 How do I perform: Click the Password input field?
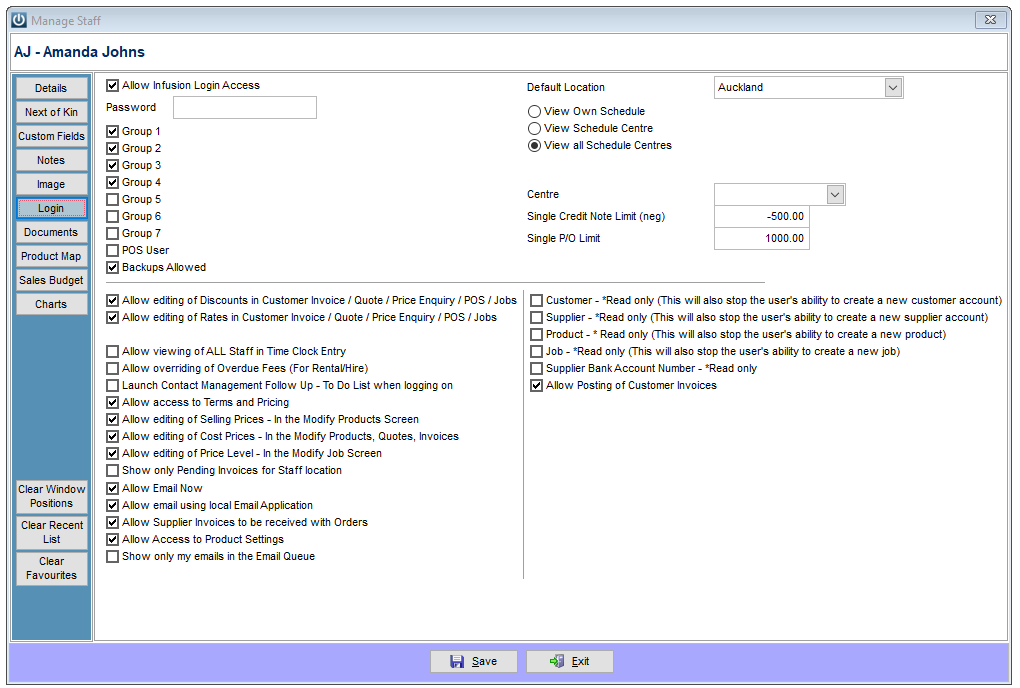click(245, 108)
